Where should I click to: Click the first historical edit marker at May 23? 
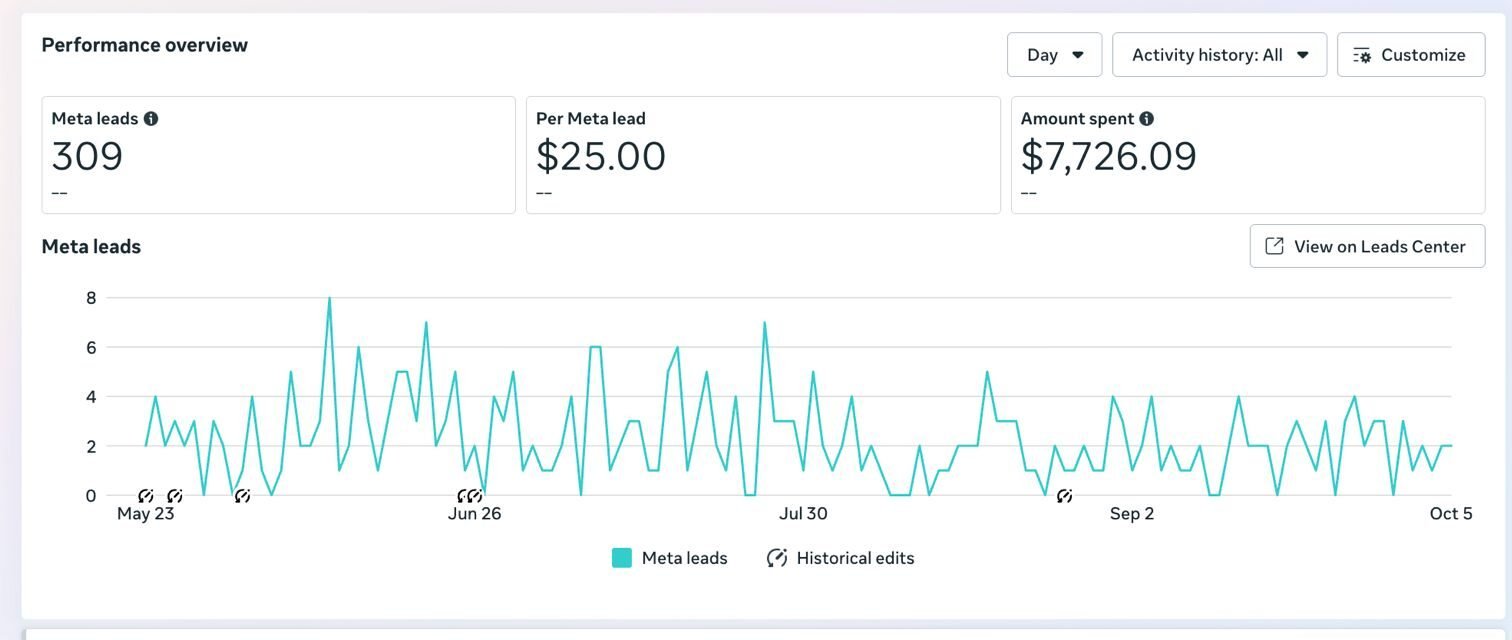pos(146,496)
